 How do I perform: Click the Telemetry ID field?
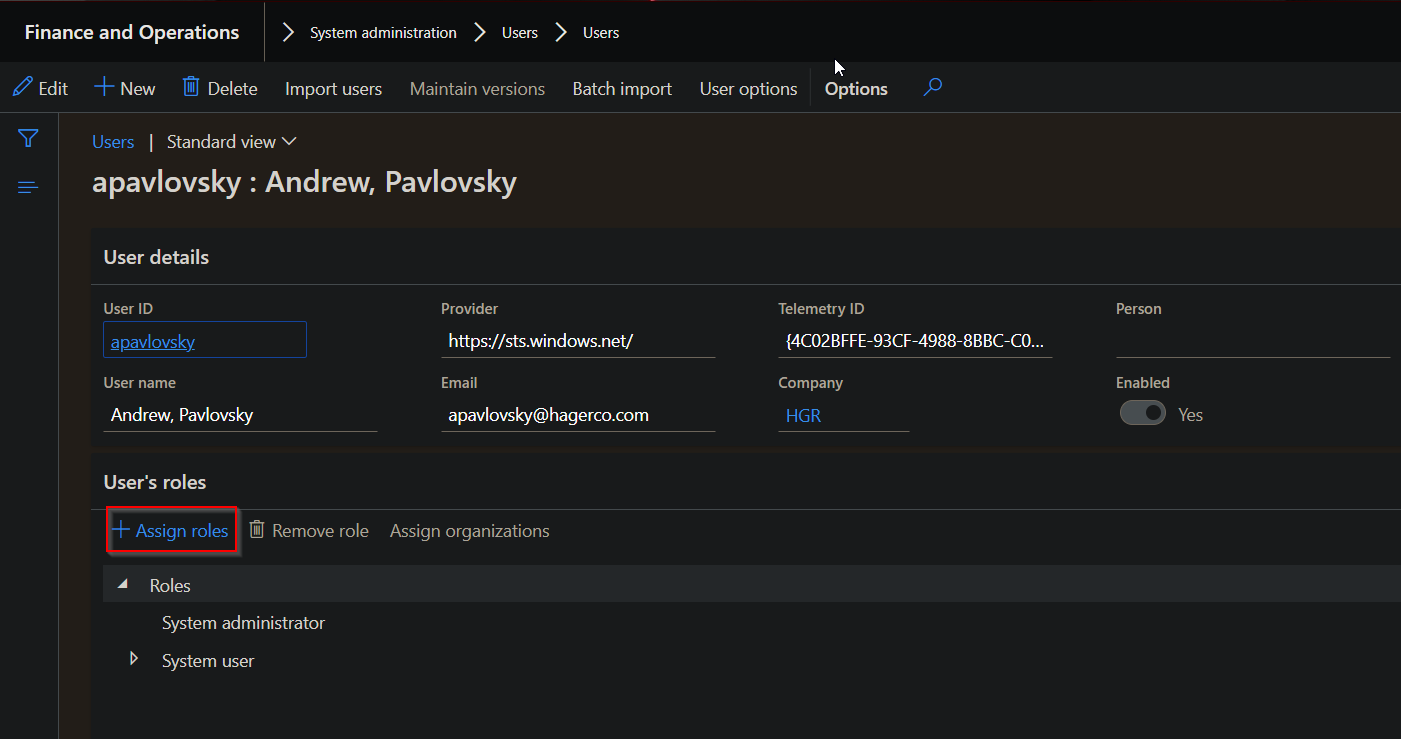pyautogui.click(x=915, y=341)
